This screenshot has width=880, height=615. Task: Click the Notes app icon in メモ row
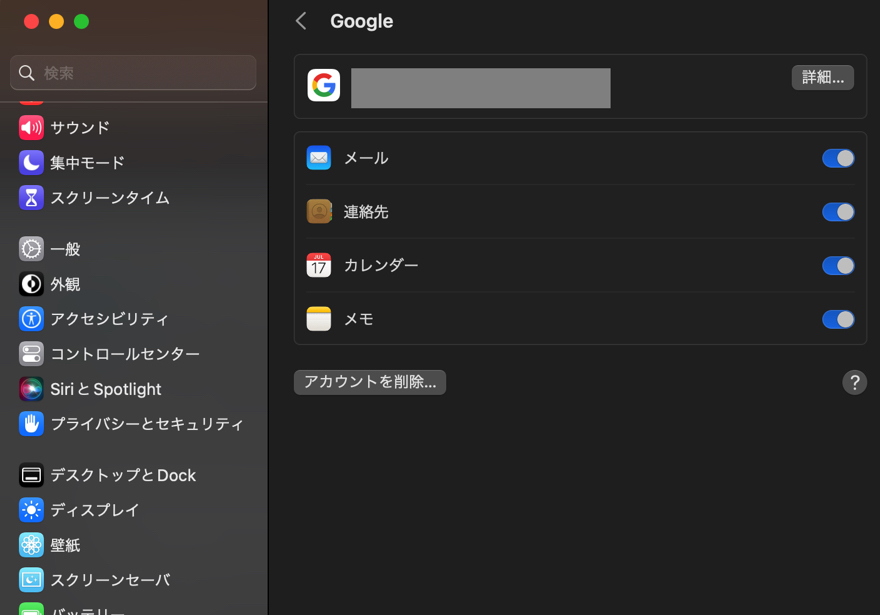319,319
